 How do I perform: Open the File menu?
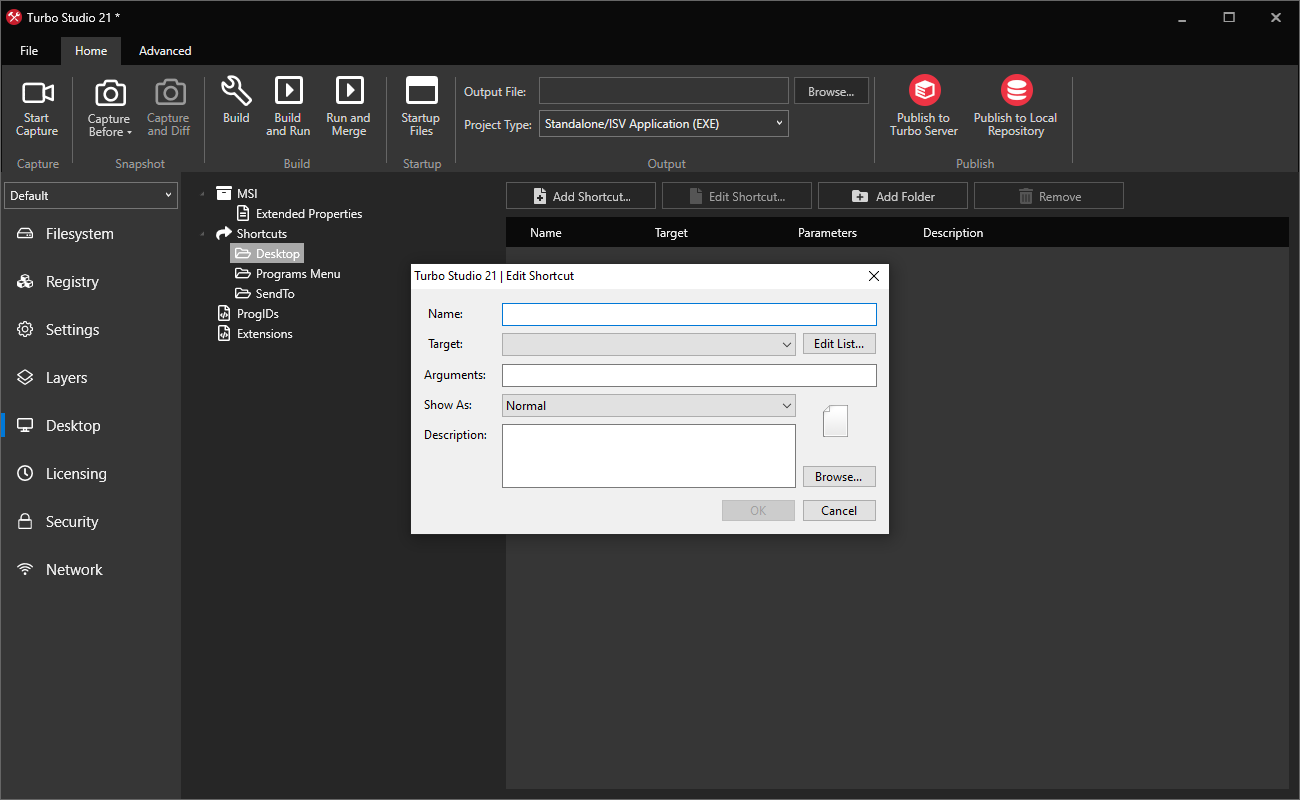[x=29, y=50]
